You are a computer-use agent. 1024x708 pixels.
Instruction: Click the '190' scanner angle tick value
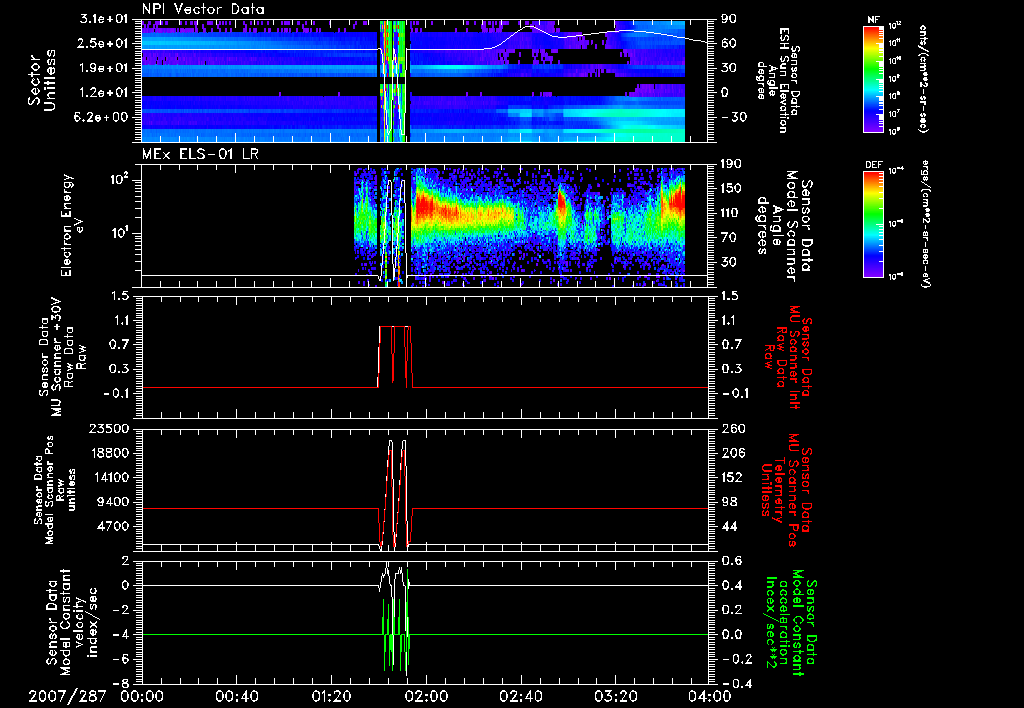point(731,164)
